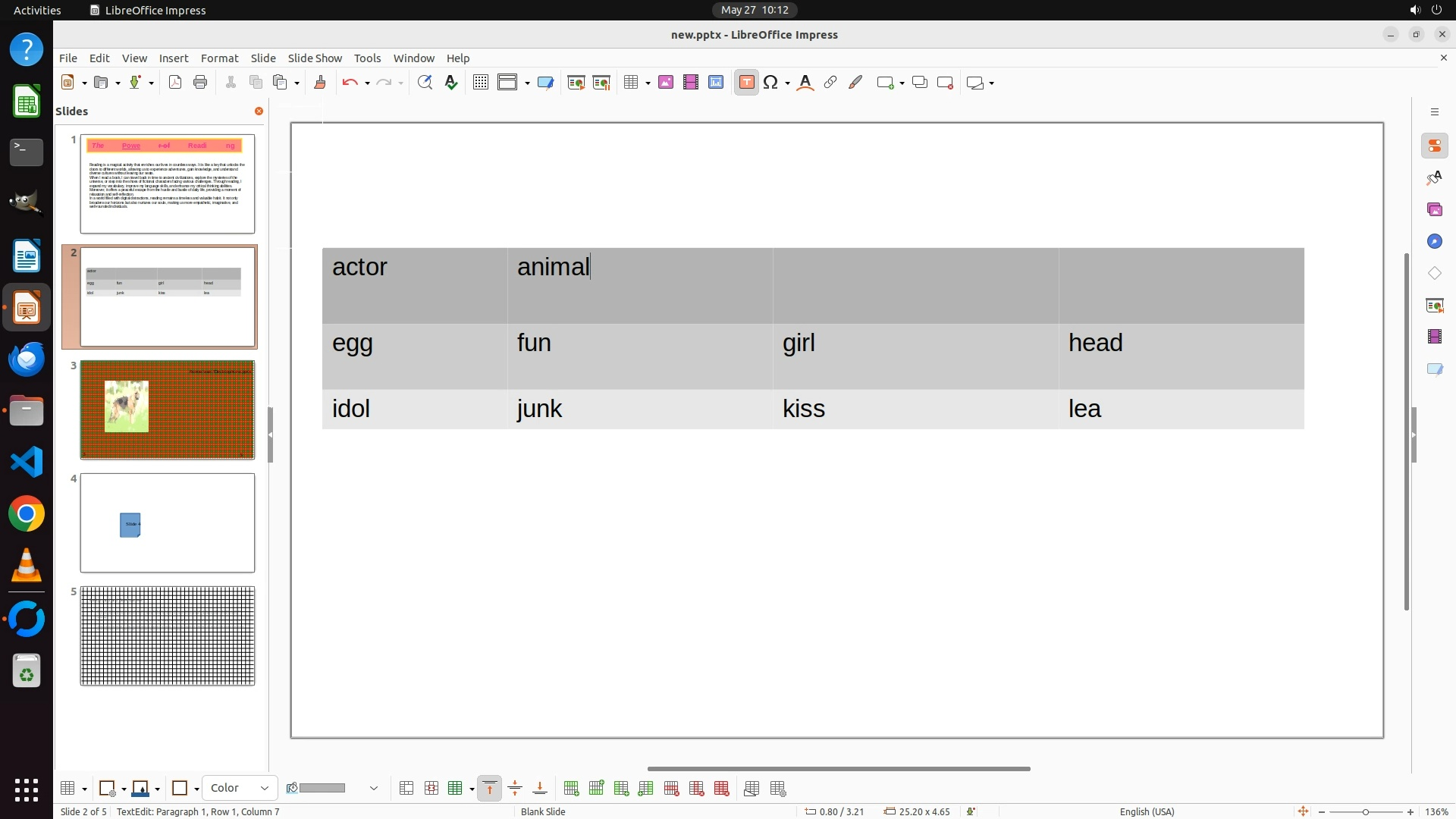Click the Insert Hyperlink icon
The width and height of the screenshot is (1456, 819).
point(830,83)
